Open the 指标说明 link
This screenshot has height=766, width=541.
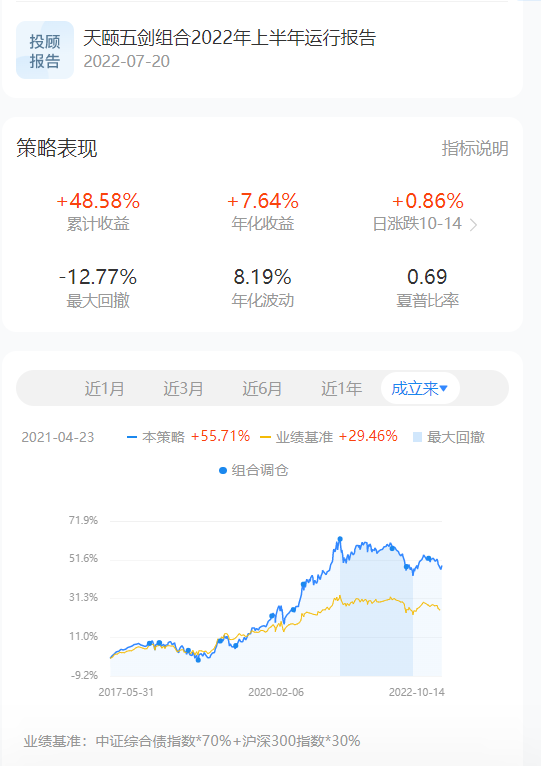pyautogui.click(x=475, y=148)
